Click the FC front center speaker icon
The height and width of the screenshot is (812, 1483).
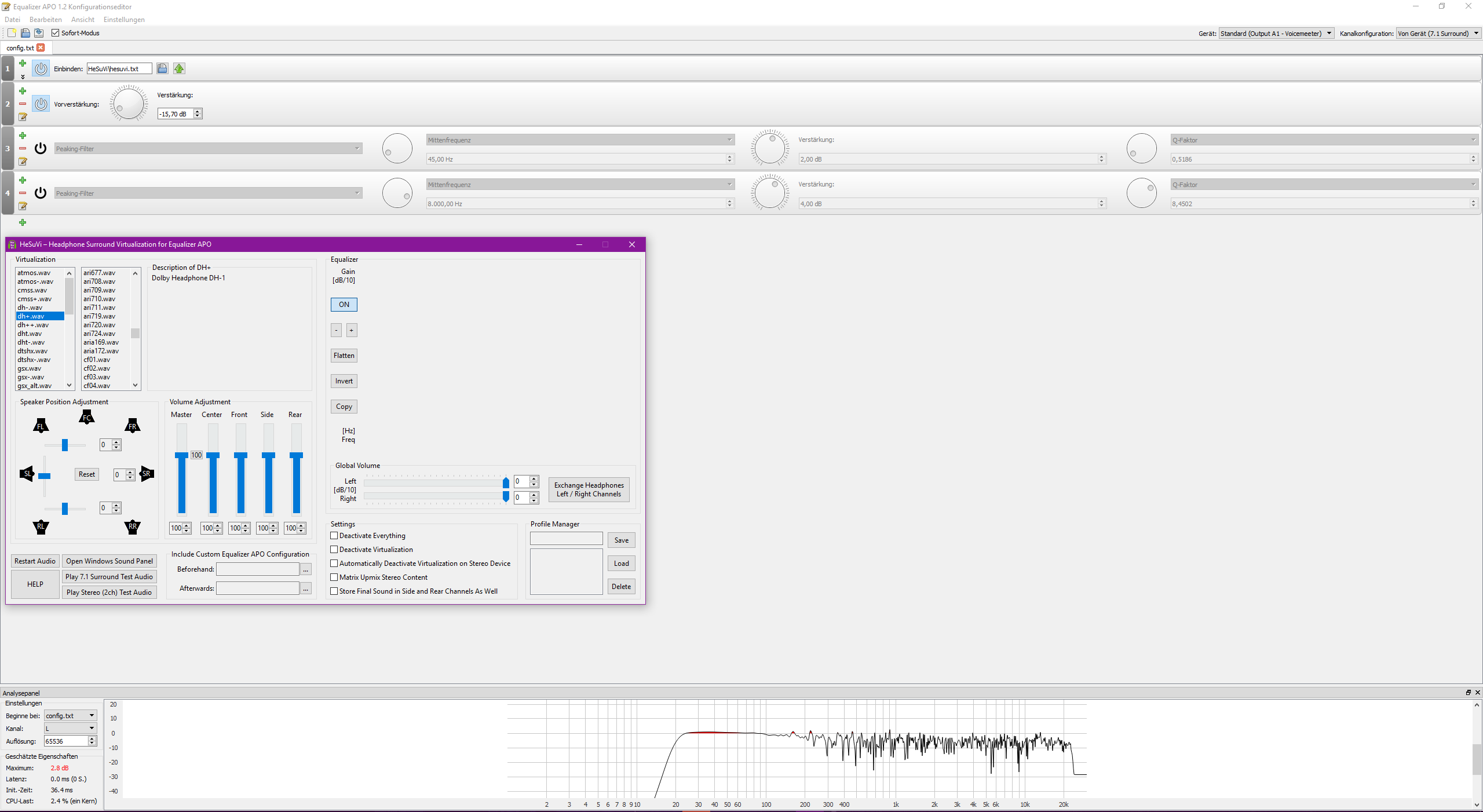[x=86, y=417]
